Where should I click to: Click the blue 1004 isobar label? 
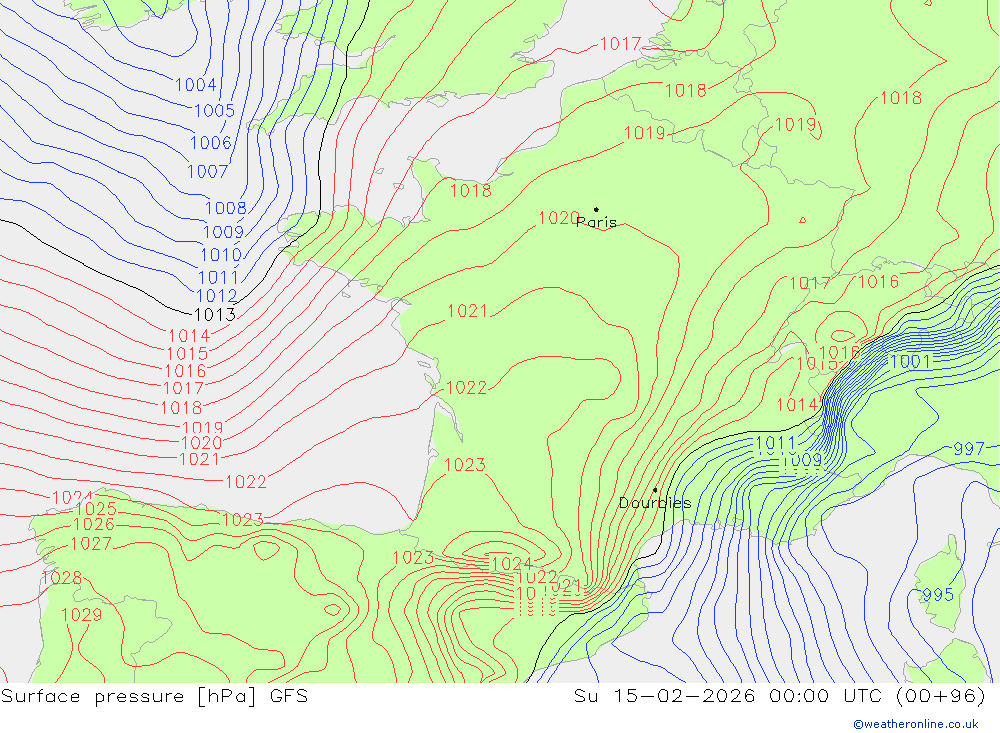pyautogui.click(x=196, y=85)
